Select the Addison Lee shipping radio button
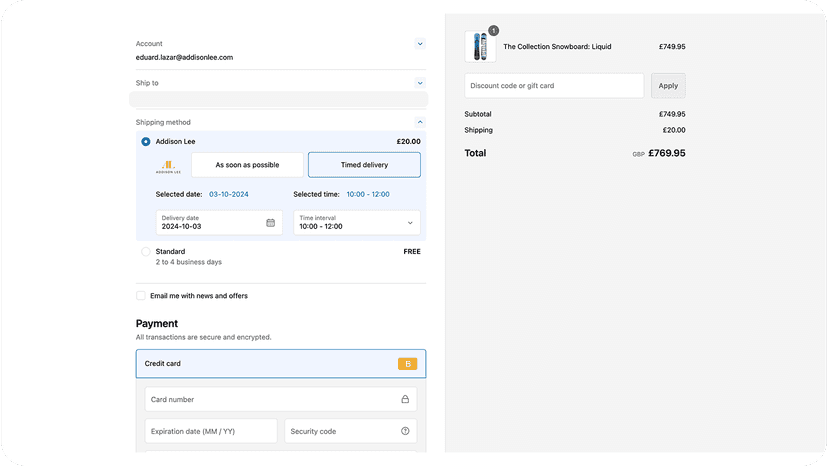 (x=146, y=142)
